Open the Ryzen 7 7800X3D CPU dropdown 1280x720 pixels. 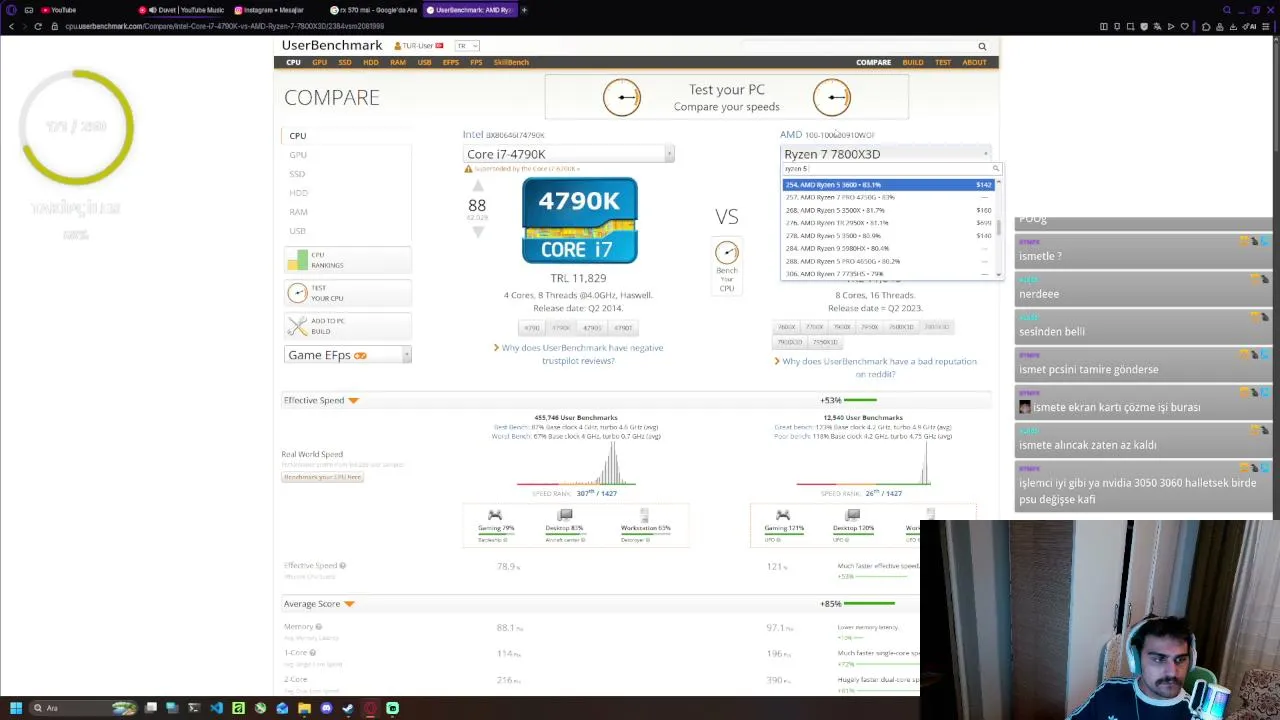click(x=886, y=154)
